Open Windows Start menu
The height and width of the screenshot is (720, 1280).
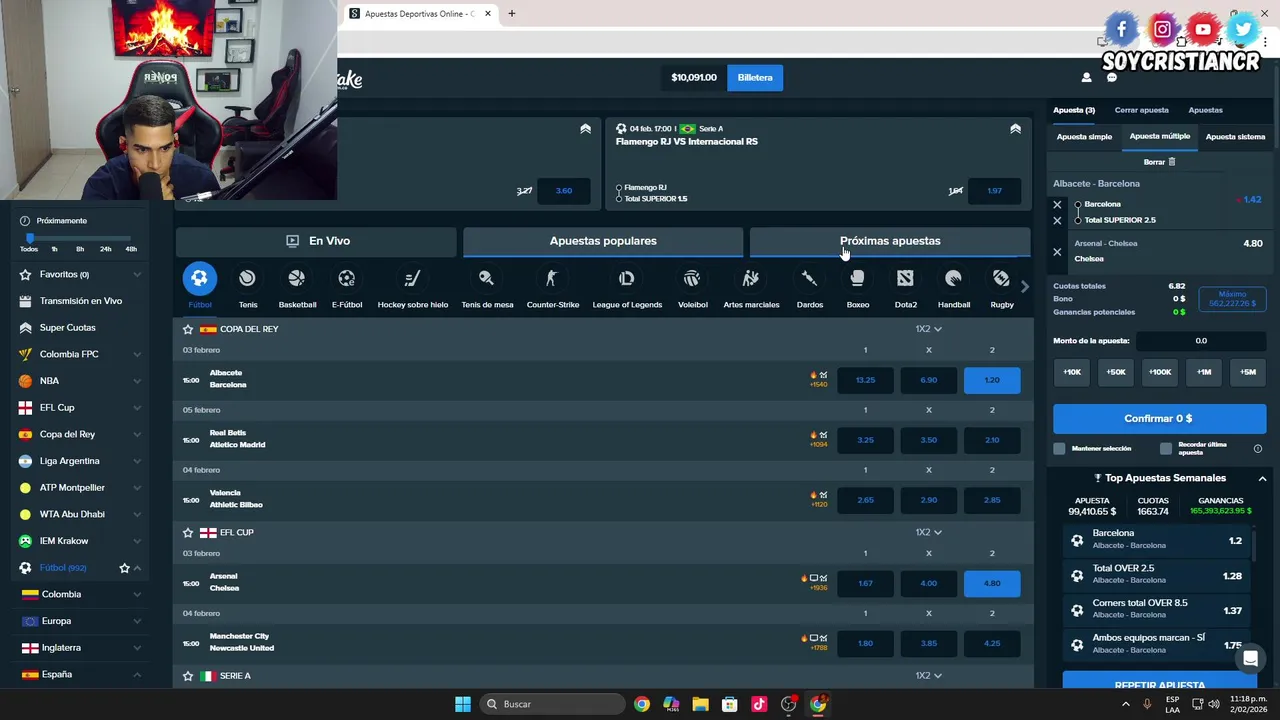click(x=462, y=704)
